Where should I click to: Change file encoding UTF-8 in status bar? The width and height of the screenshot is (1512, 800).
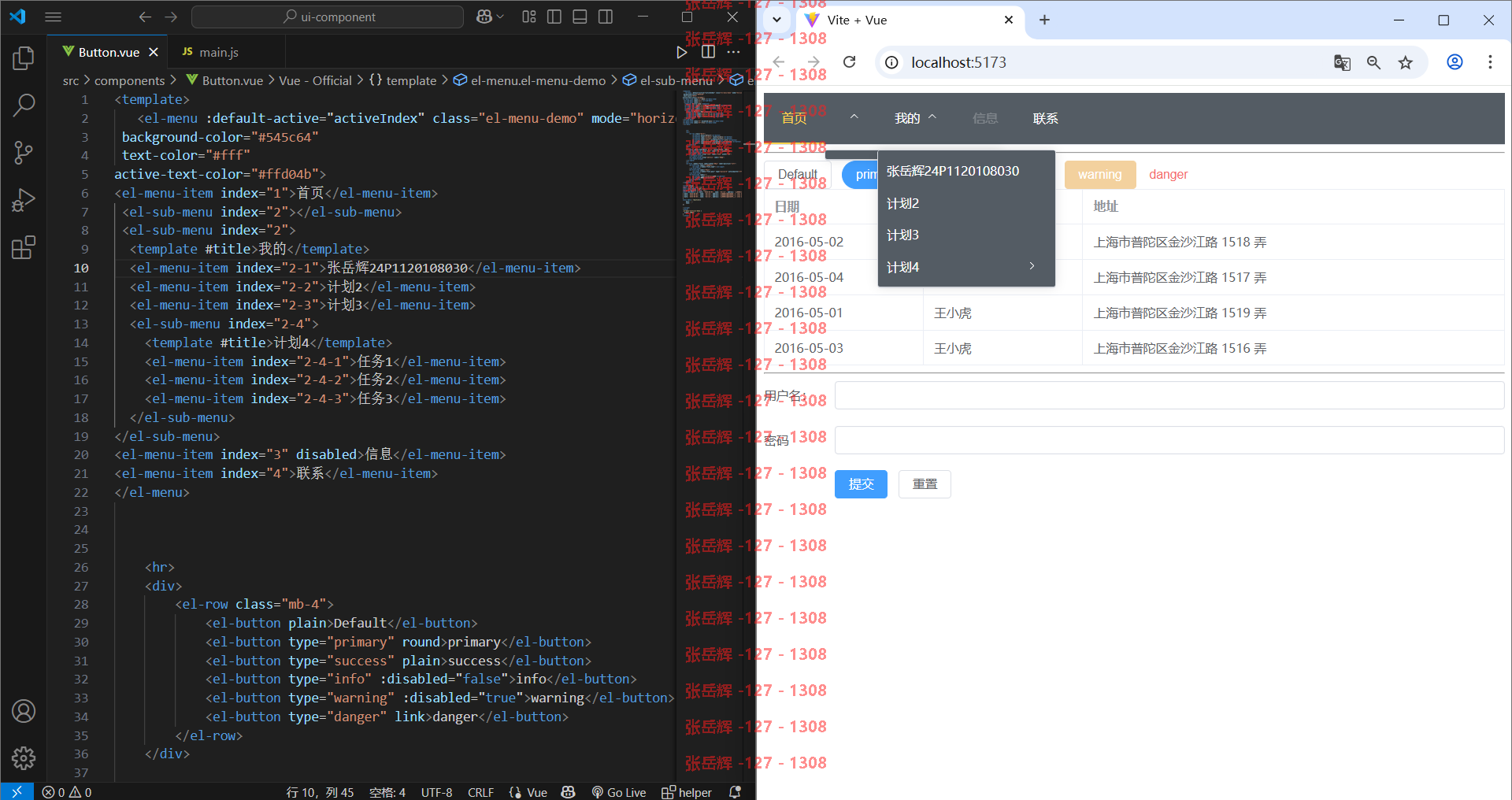(436, 792)
